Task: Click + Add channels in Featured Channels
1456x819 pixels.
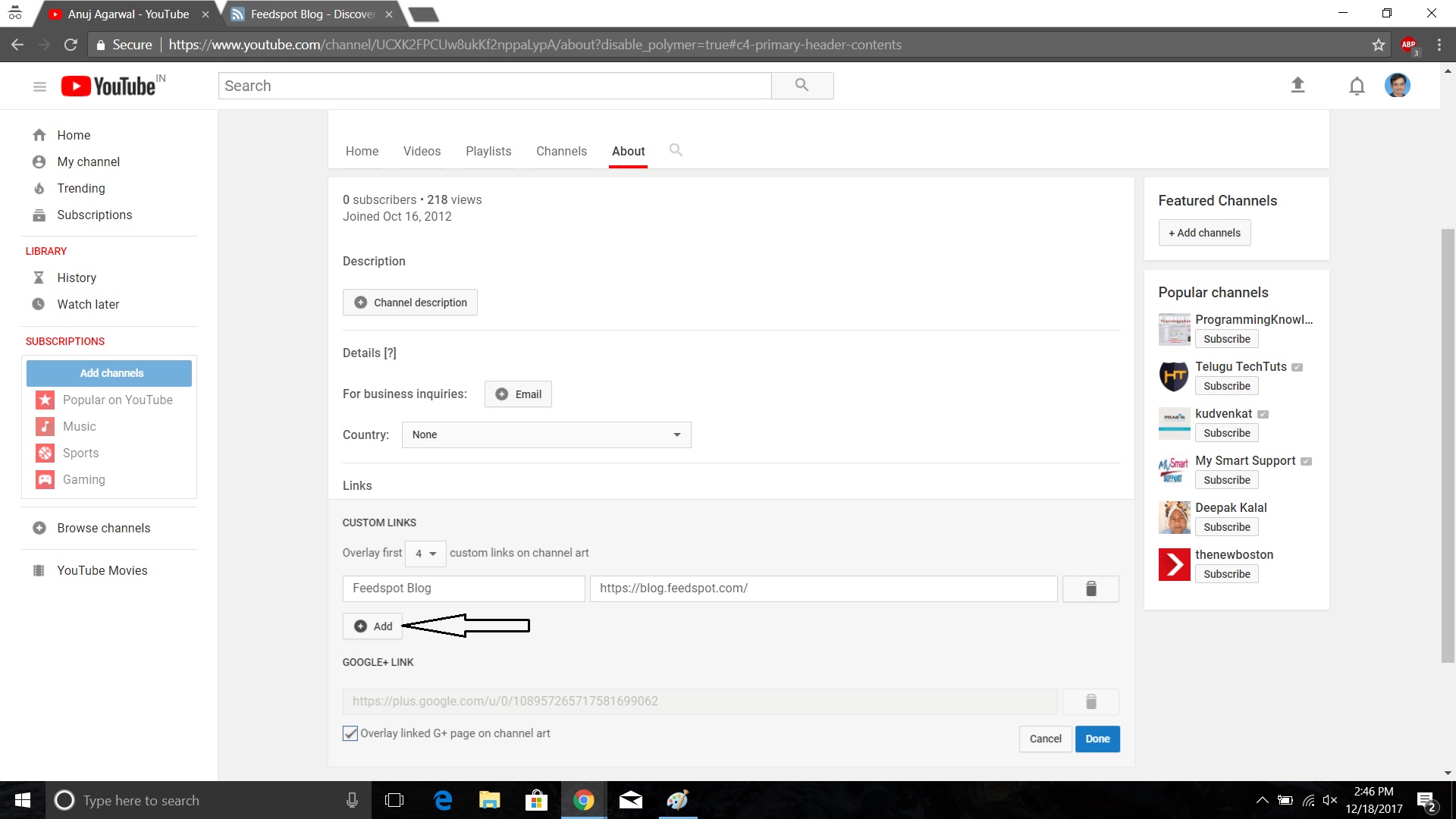Action: [x=1204, y=233]
